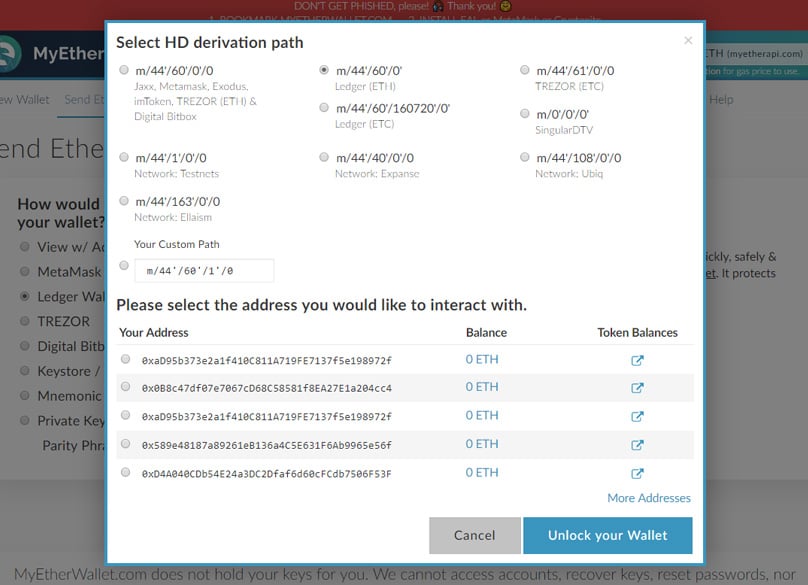Click Unlock your Wallet button

pos(608,536)
